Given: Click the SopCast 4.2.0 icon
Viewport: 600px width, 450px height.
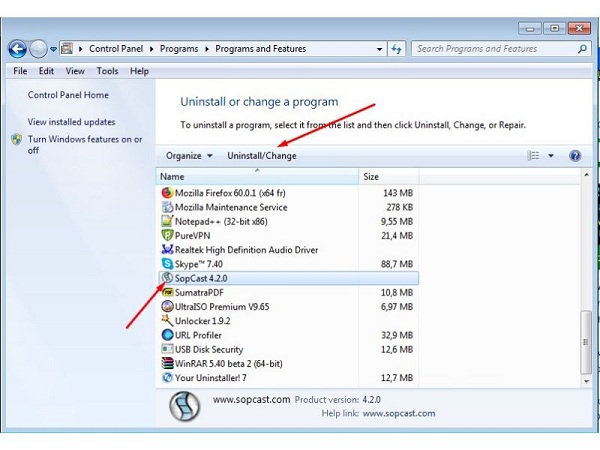Looking at the screenshot, I should click(x=167, y=278).
